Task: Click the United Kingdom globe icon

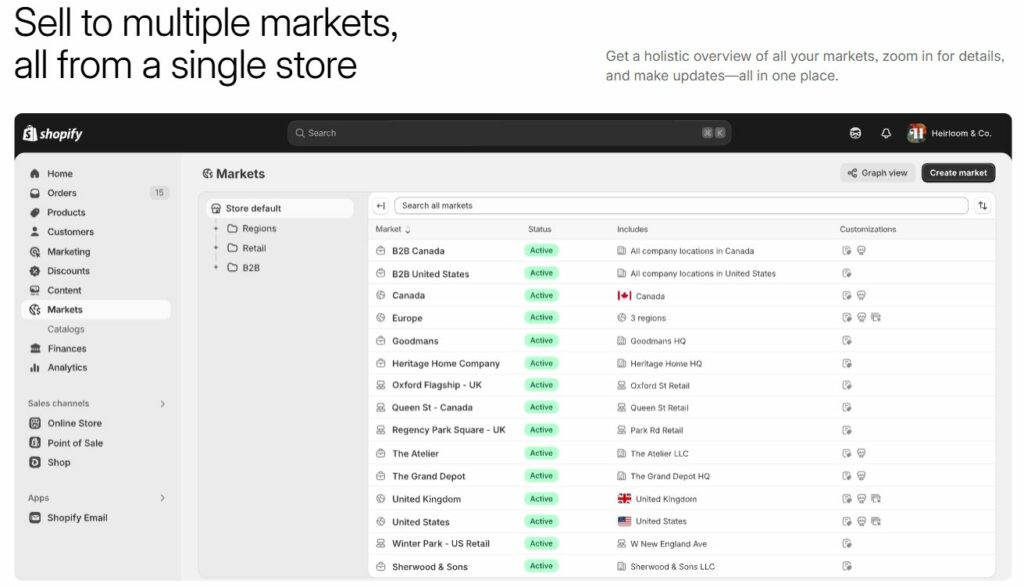Action: 381,499
